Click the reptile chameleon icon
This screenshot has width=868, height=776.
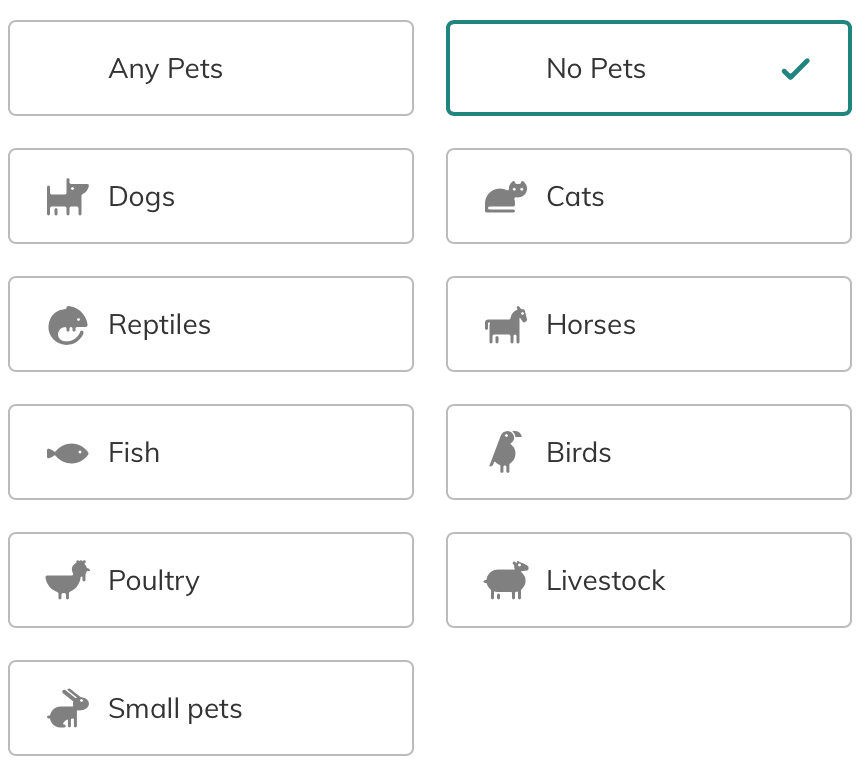(67, 325)
